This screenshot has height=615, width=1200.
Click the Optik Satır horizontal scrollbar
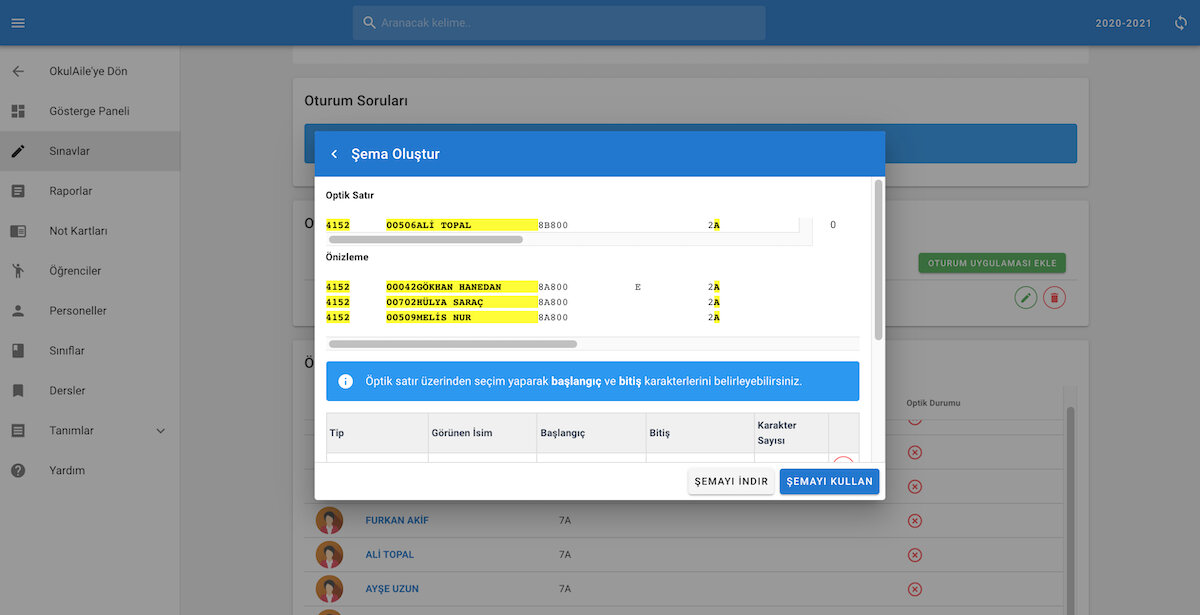click(426, 240)
